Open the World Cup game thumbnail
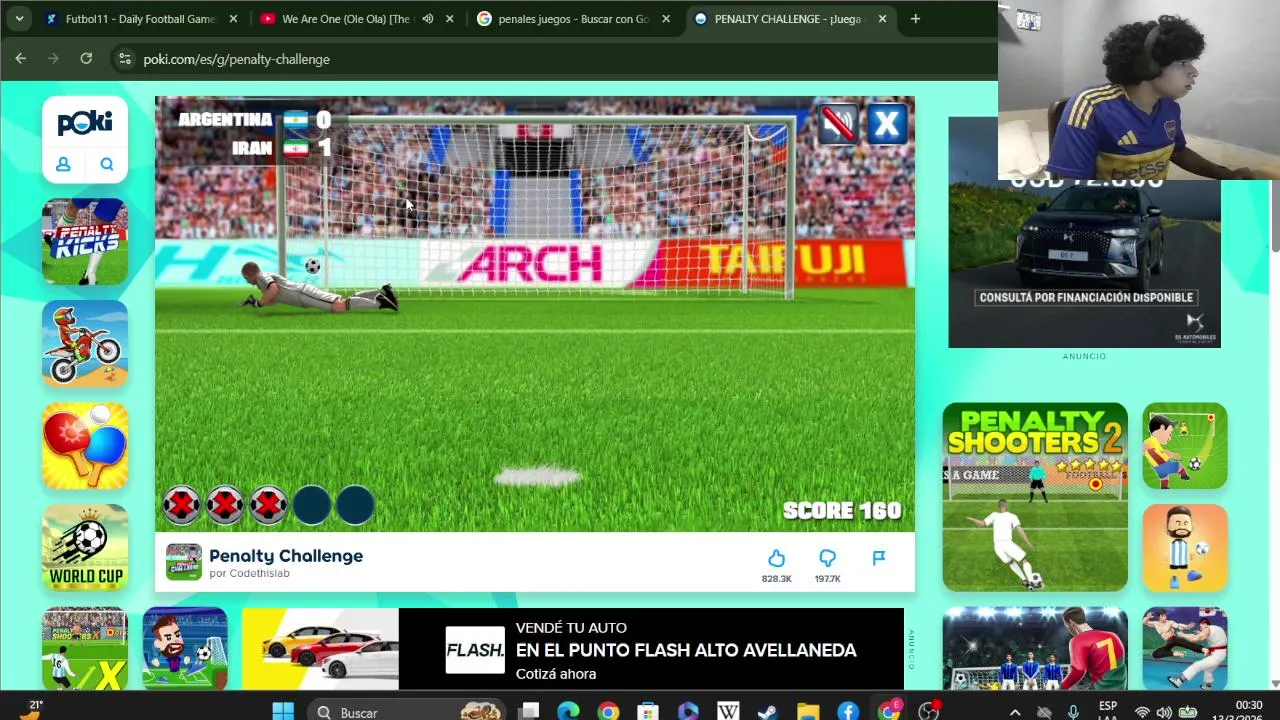1280x720 pixels. point(85,547)
